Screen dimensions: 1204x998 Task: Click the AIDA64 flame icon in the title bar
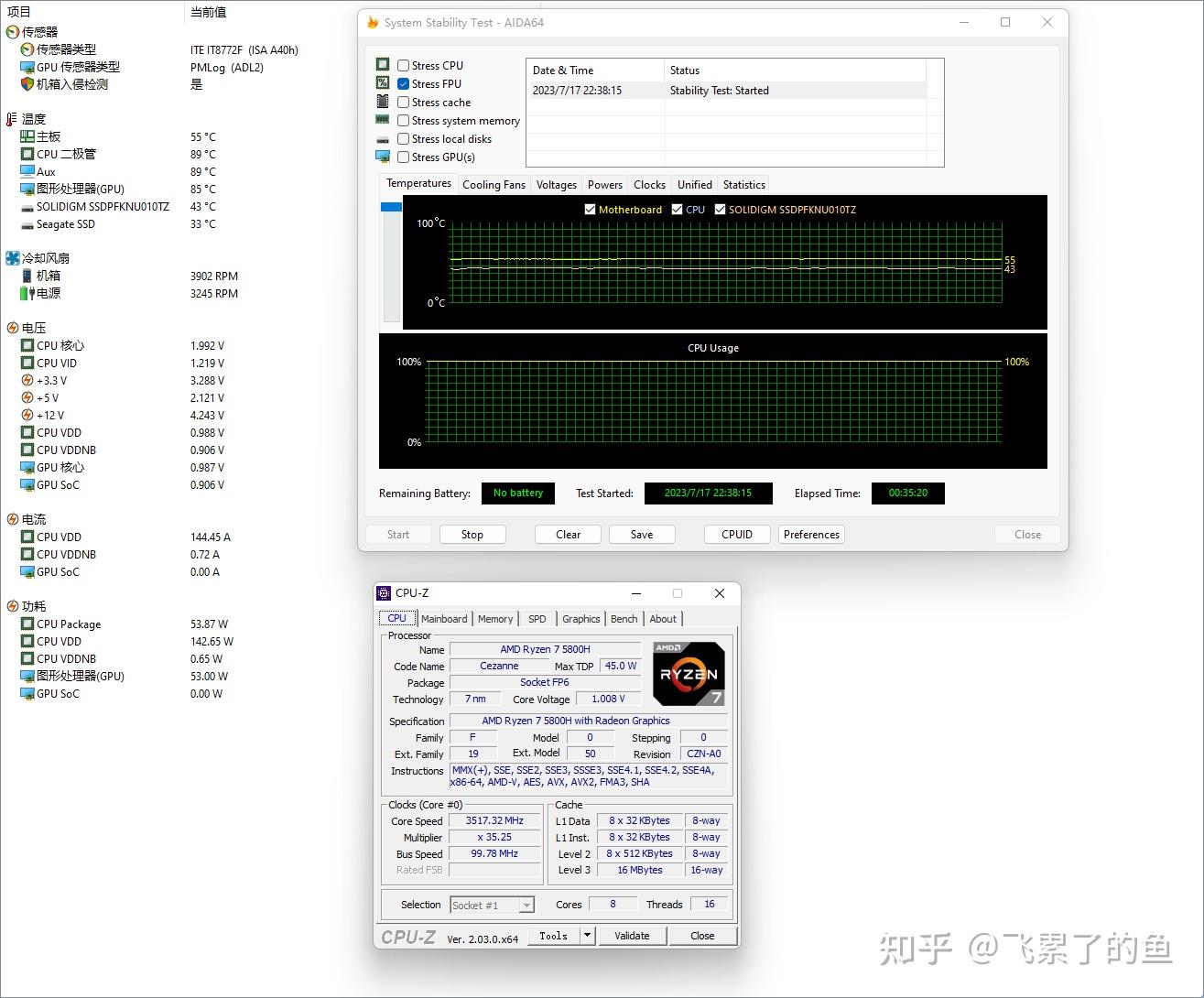click(374, 22)
